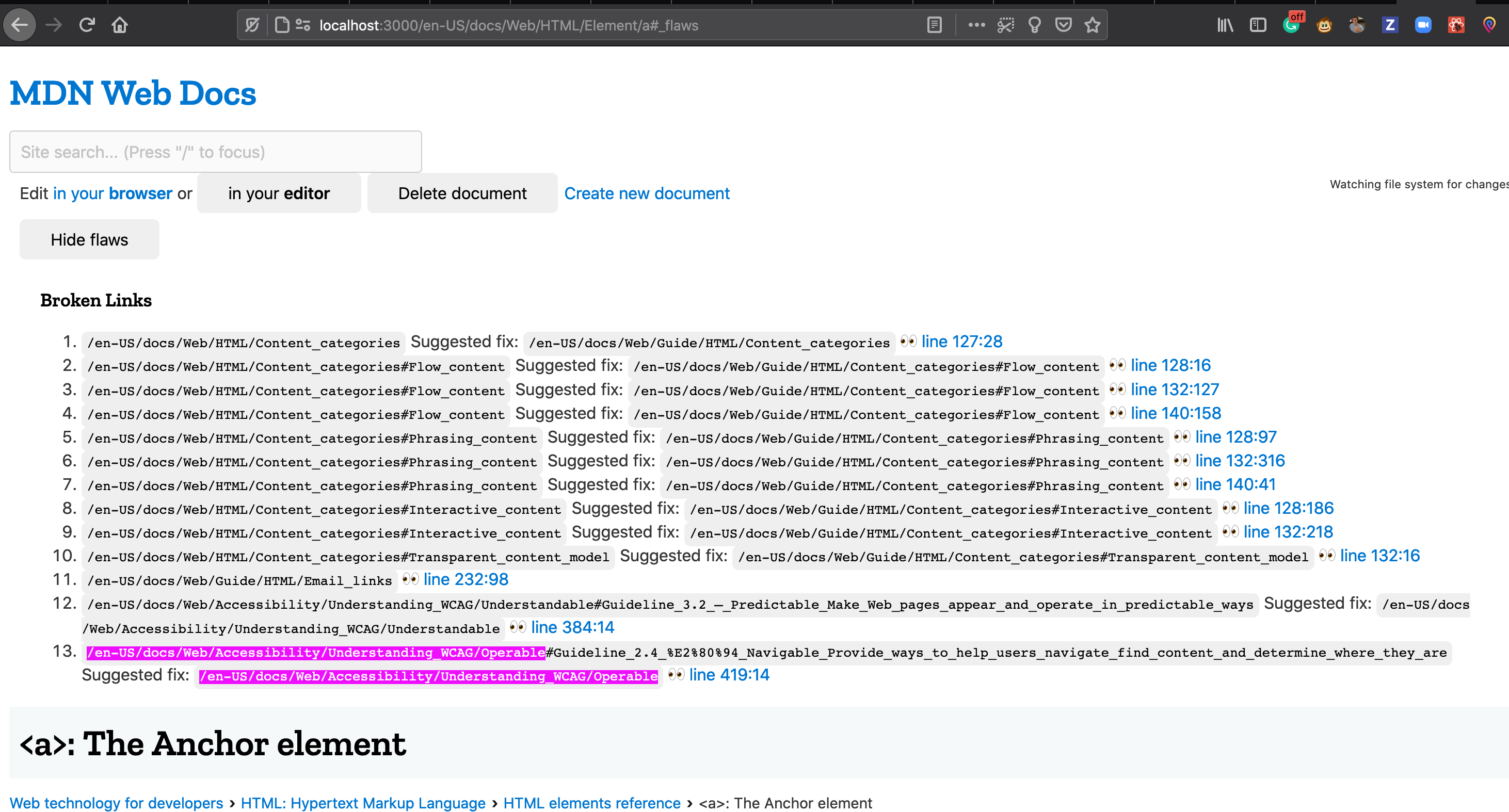
Task: Click broken link ending 'Transparent_content_model' in item 10
Action: point(348,557)
